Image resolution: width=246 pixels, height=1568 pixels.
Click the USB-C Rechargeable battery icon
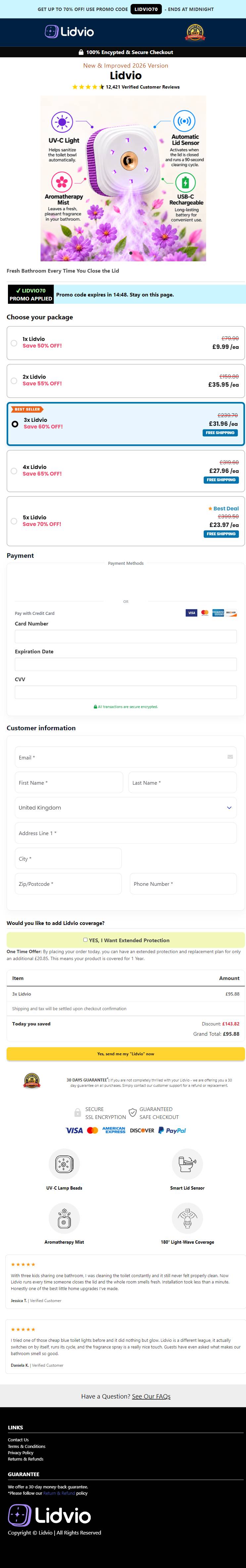pos(185,182)
